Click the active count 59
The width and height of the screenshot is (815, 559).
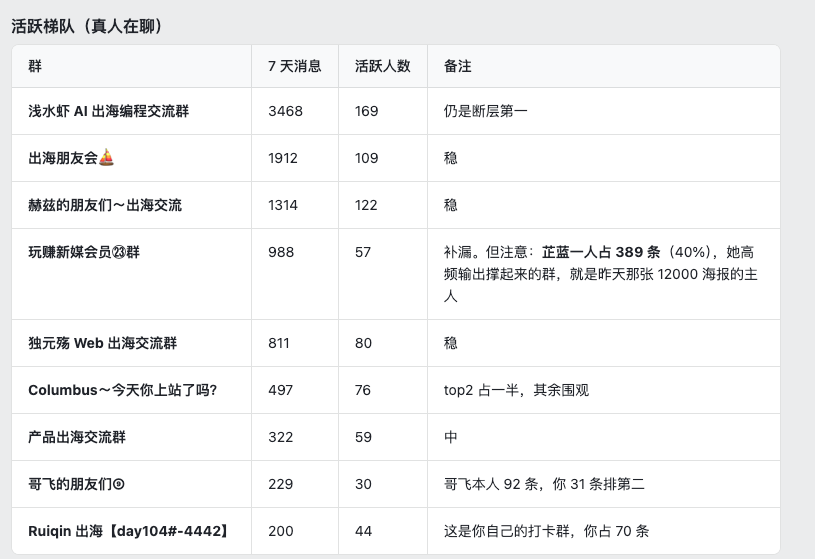click(x=363, y=437)
